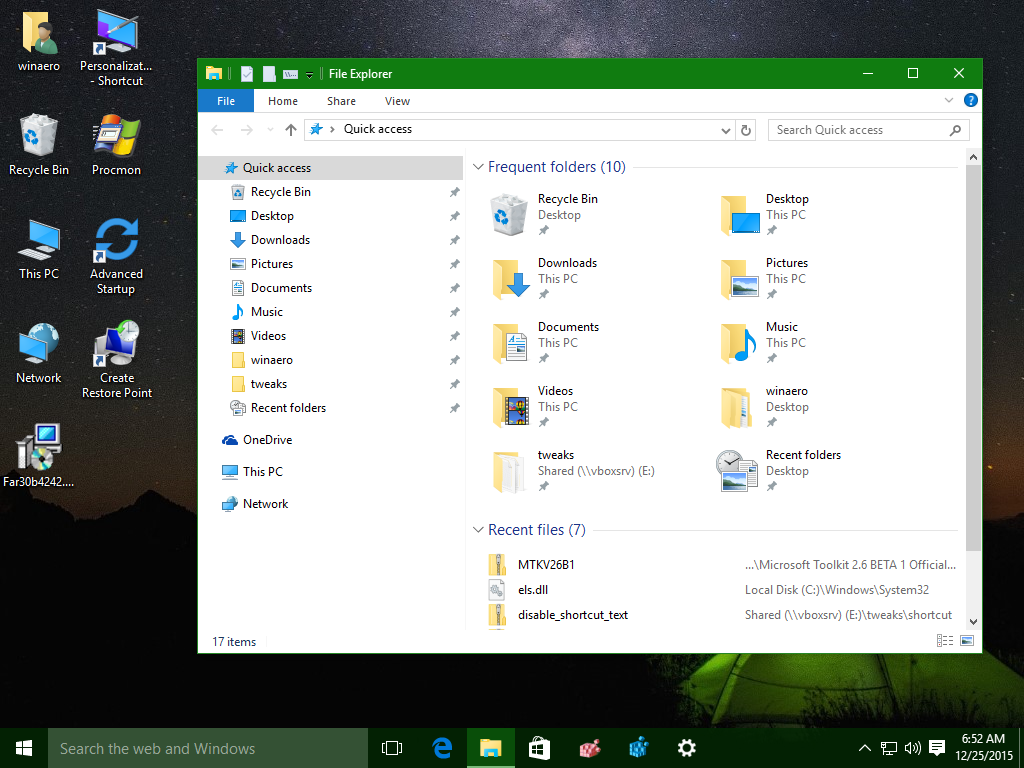Open Help via the question mark button
The image size is (1024, 768).
(970, 101)
